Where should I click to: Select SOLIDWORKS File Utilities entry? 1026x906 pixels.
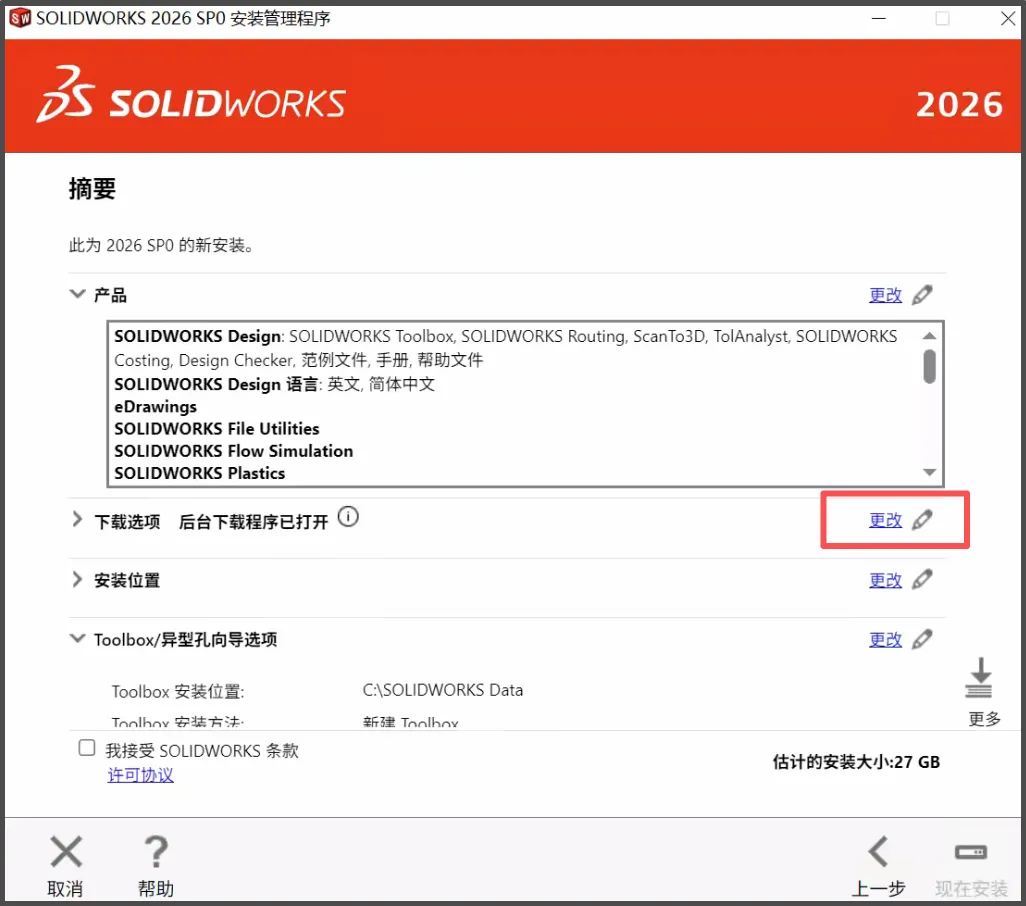point(217,429)
